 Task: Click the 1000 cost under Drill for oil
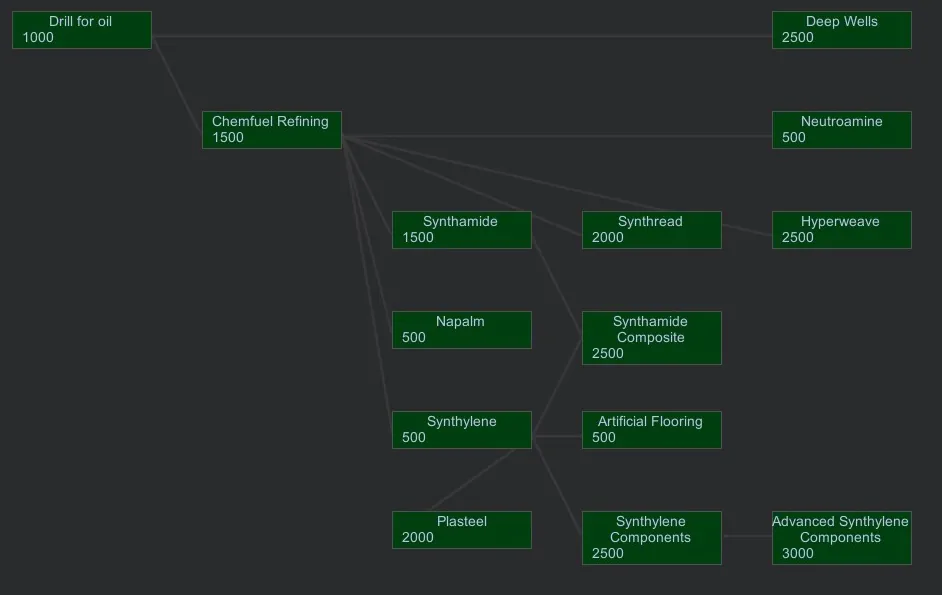tap(38, 38)
